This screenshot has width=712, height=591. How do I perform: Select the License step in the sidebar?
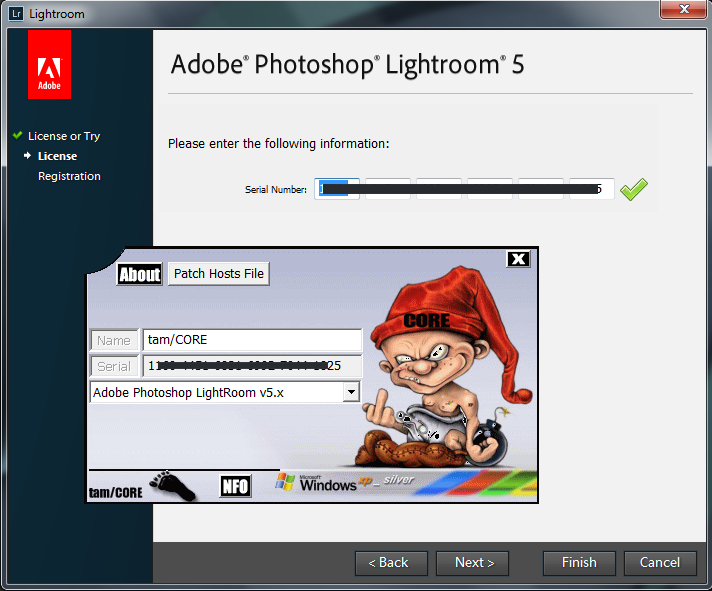click(58, 156)
